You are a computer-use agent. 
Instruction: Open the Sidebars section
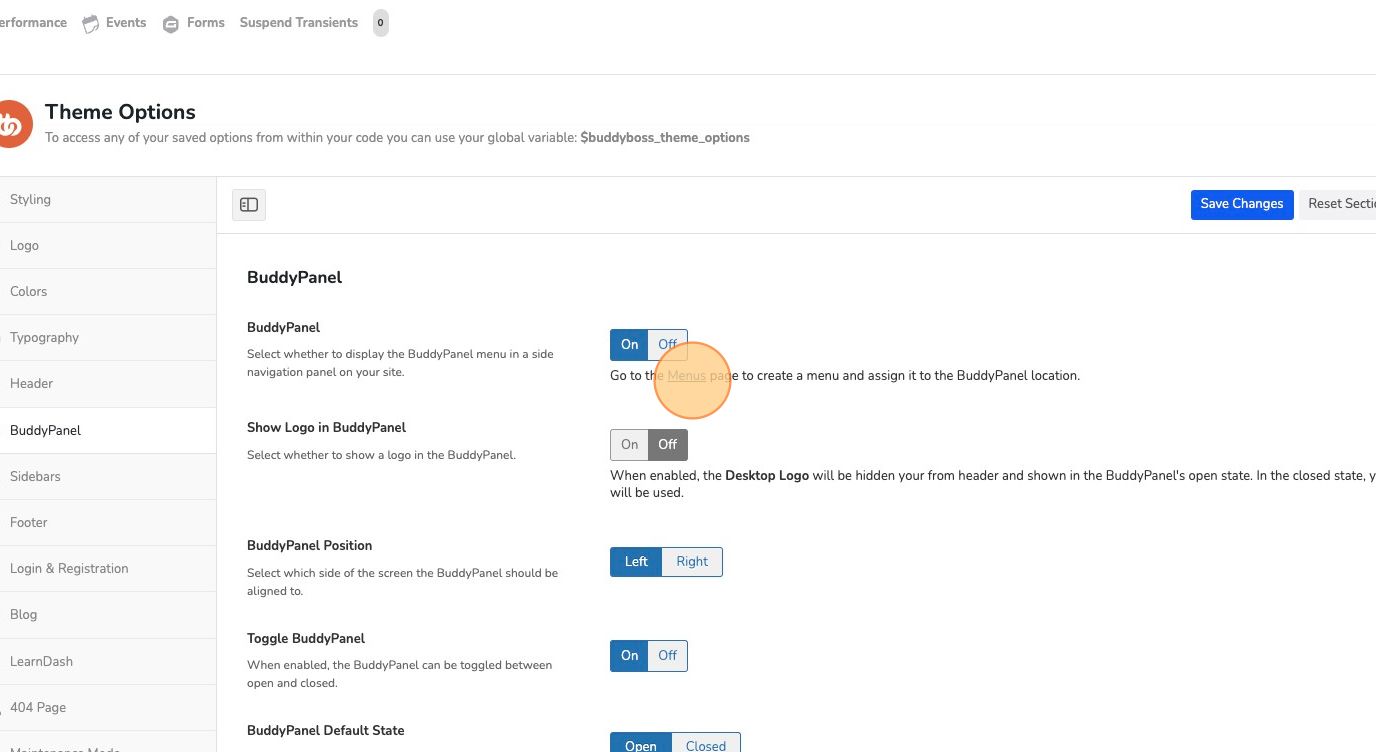pyautogui.click(x=108, y=476)
